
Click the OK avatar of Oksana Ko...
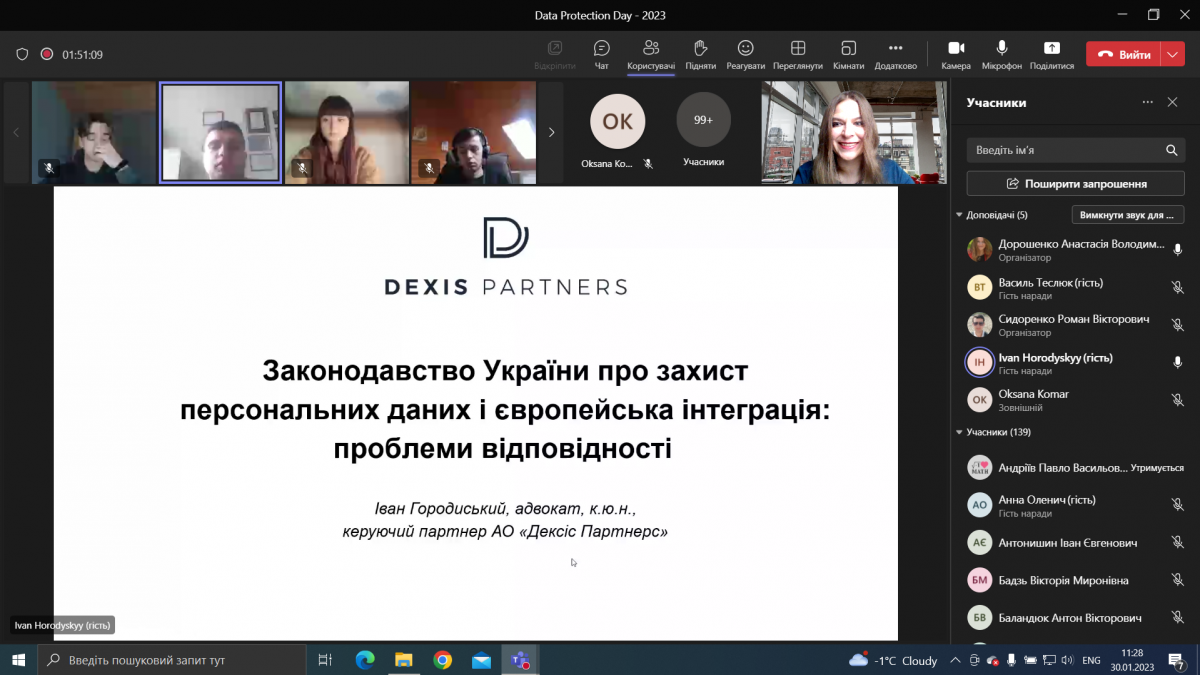click(x=617, y=121)
